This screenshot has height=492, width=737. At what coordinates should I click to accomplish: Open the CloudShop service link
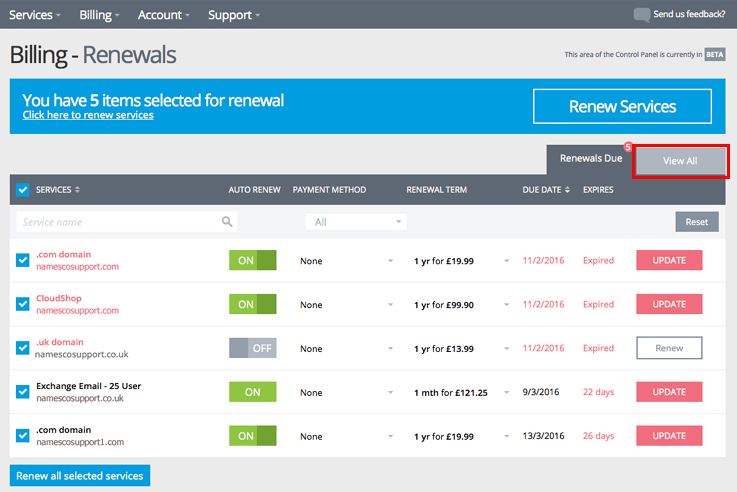[59, 298]
